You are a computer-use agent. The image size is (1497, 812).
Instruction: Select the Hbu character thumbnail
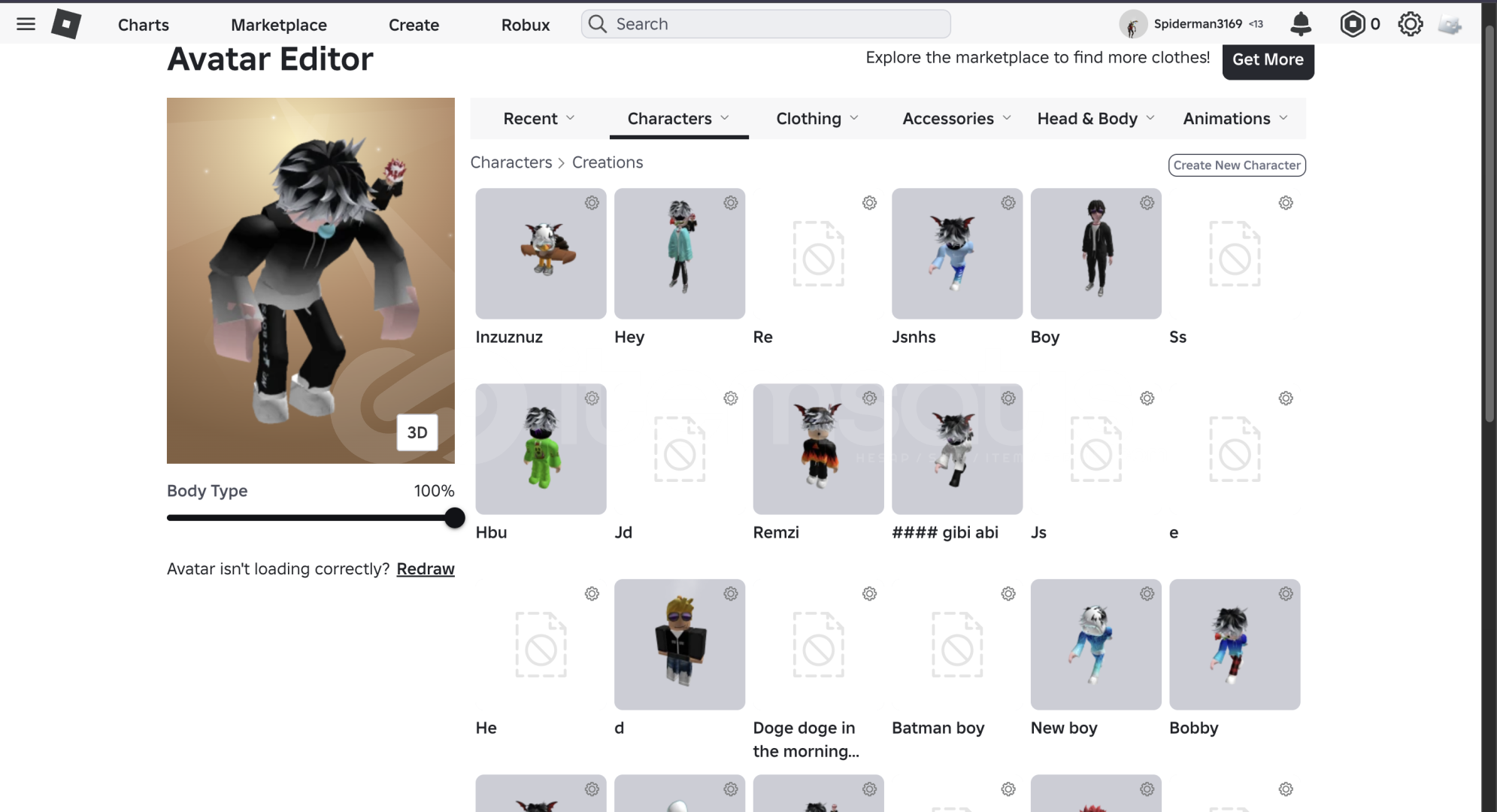(541, 449)
